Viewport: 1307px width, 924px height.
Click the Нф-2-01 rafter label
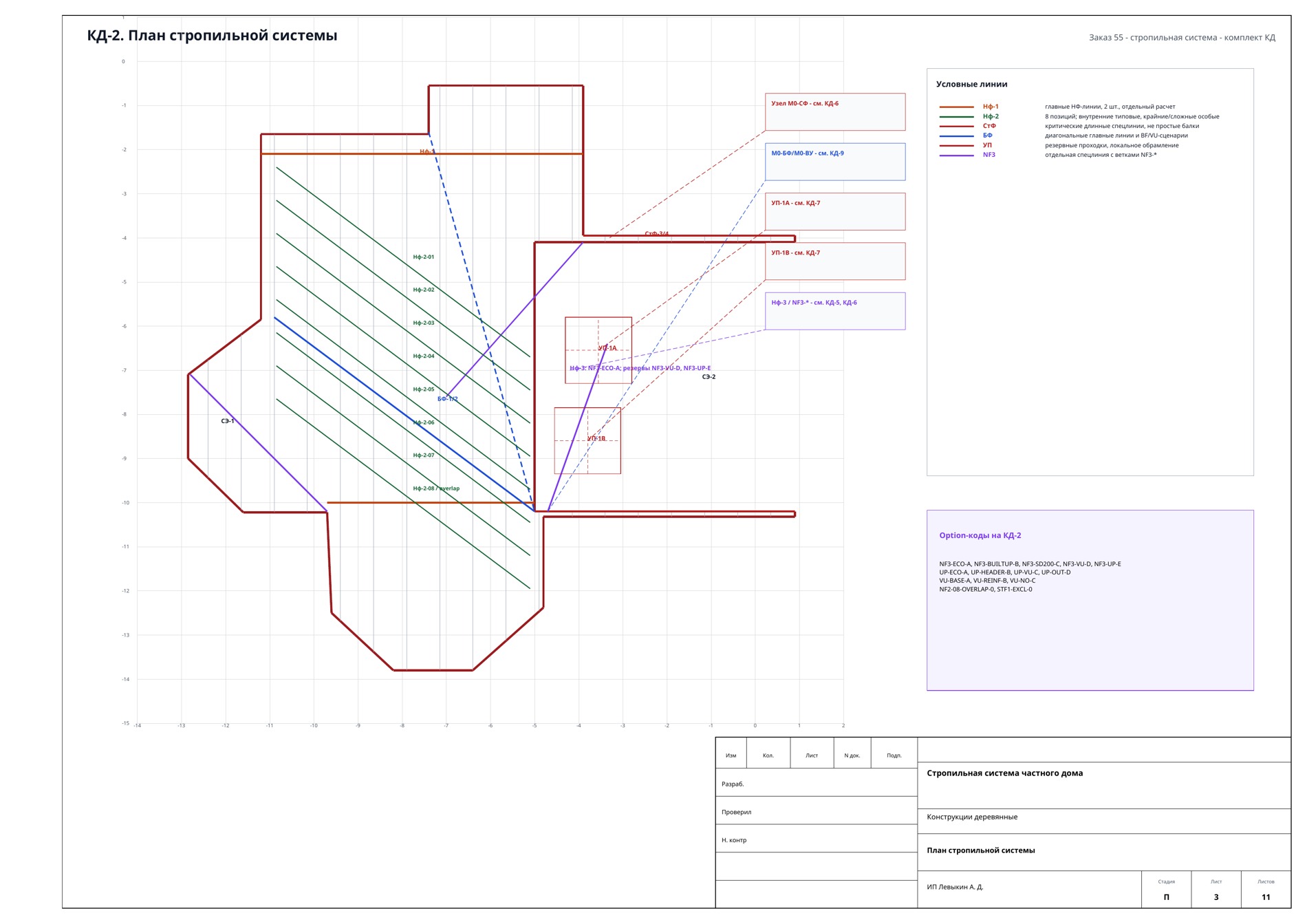pyautogui.click(x=424, y=257)
